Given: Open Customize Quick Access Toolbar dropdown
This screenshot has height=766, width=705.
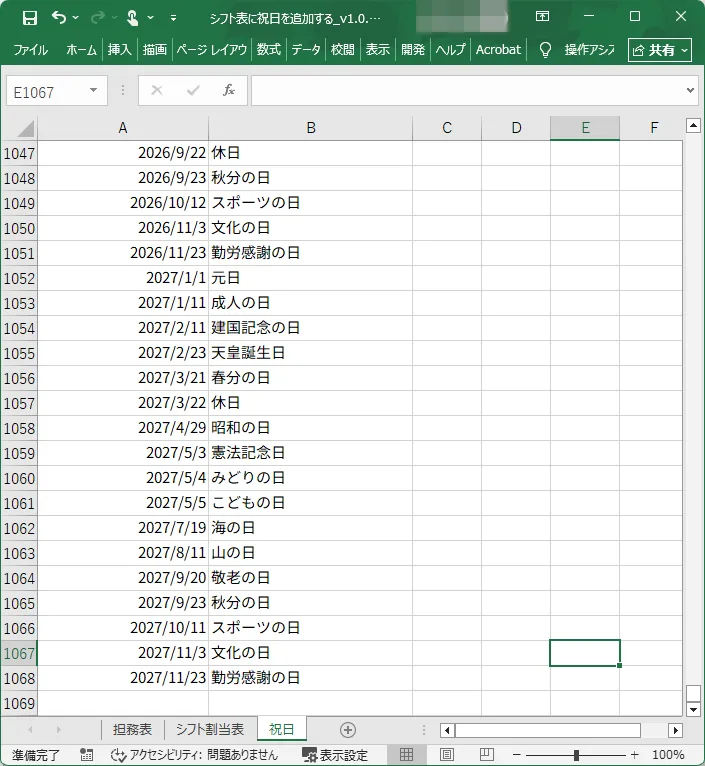Looking at the screenshot, I should [x=173, y=19].
